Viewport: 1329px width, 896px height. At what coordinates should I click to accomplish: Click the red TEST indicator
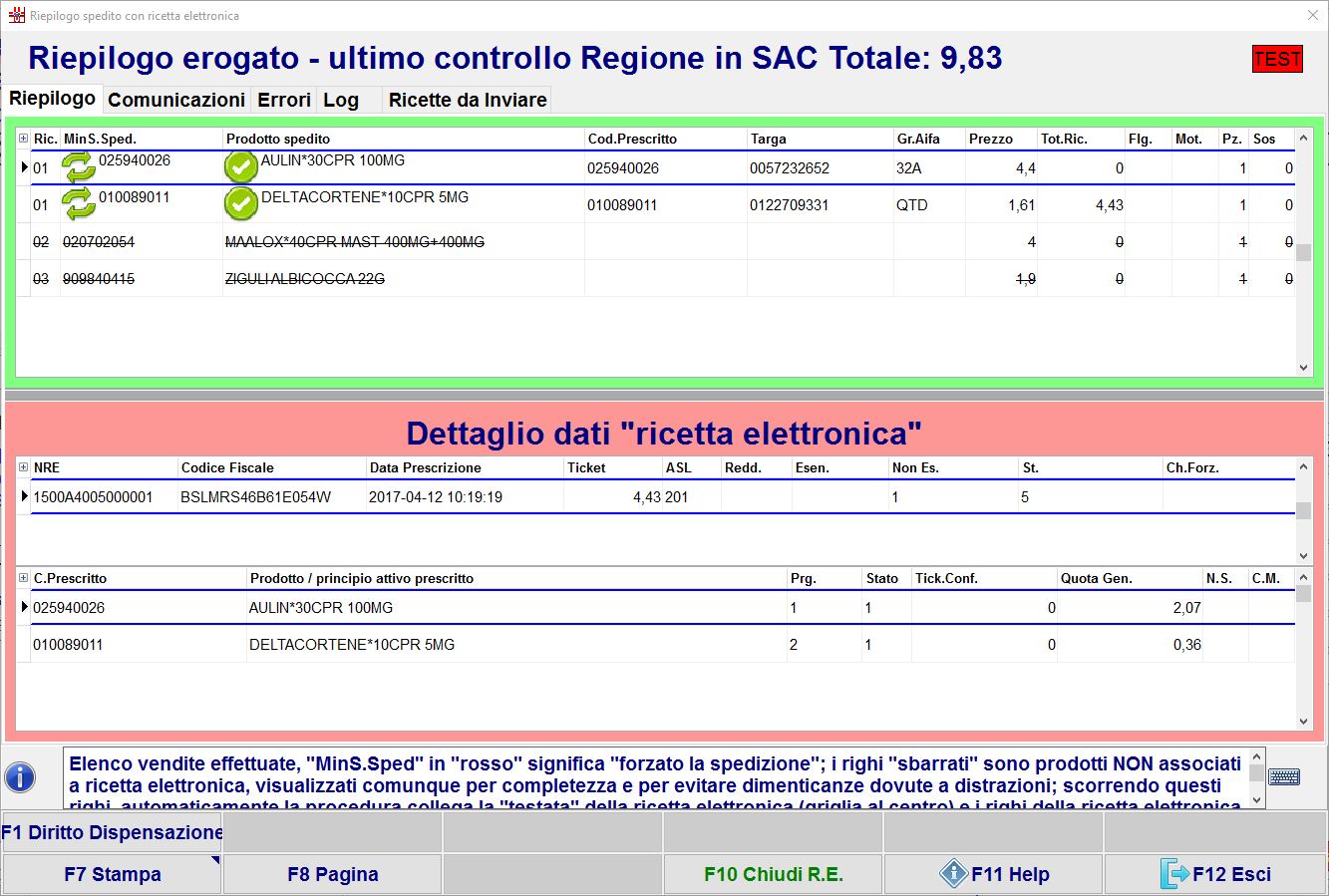pos(1277,59)
